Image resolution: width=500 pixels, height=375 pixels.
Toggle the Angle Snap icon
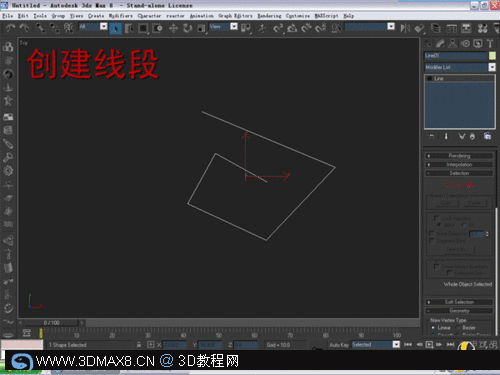click(x=292, y=28)
